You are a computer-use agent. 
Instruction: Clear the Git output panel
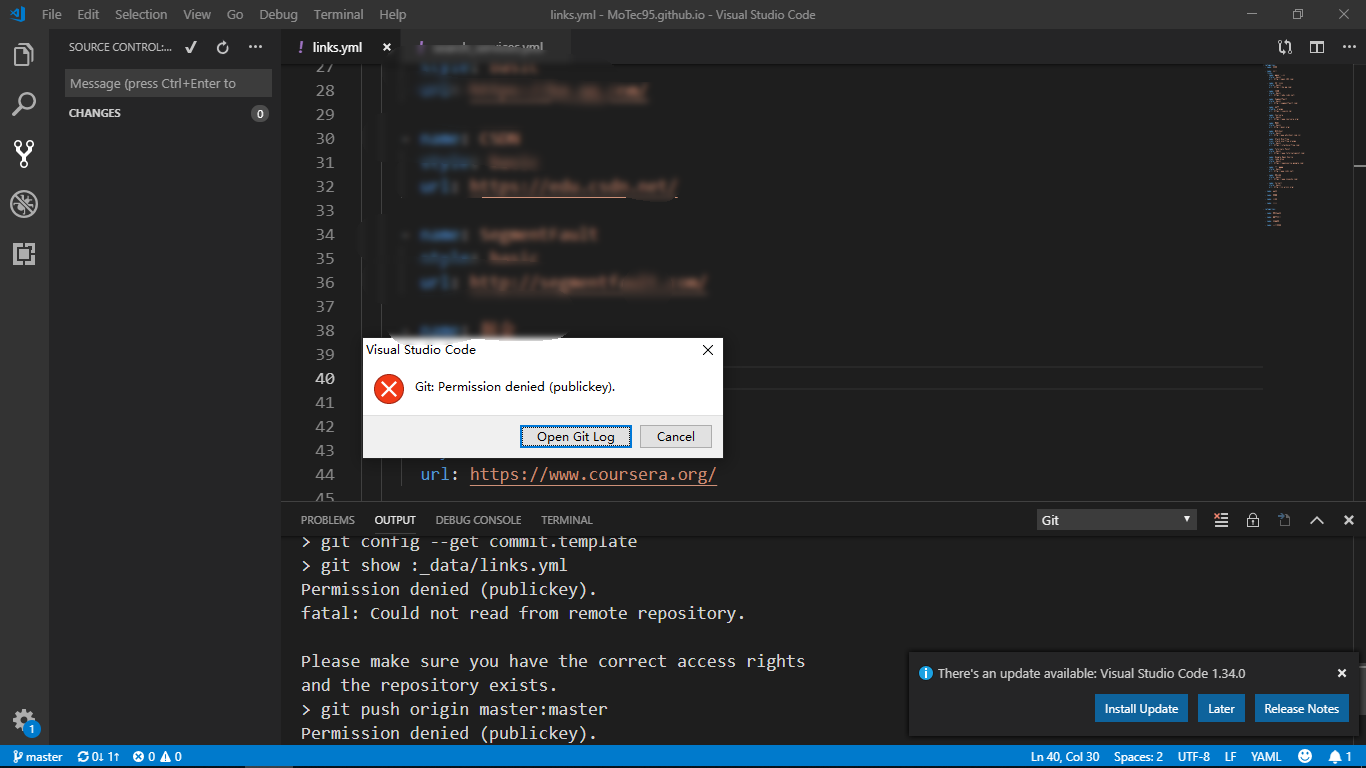point(1220,519)
